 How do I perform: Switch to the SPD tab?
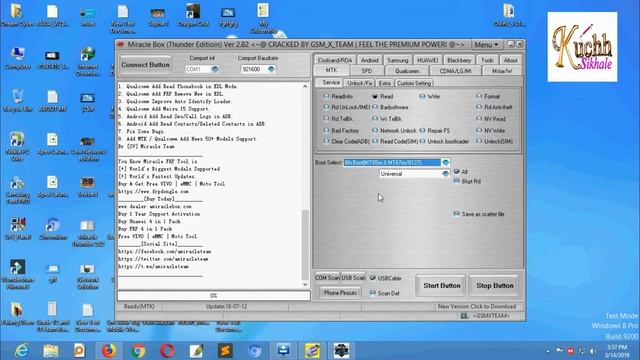(x=367, y=71)
